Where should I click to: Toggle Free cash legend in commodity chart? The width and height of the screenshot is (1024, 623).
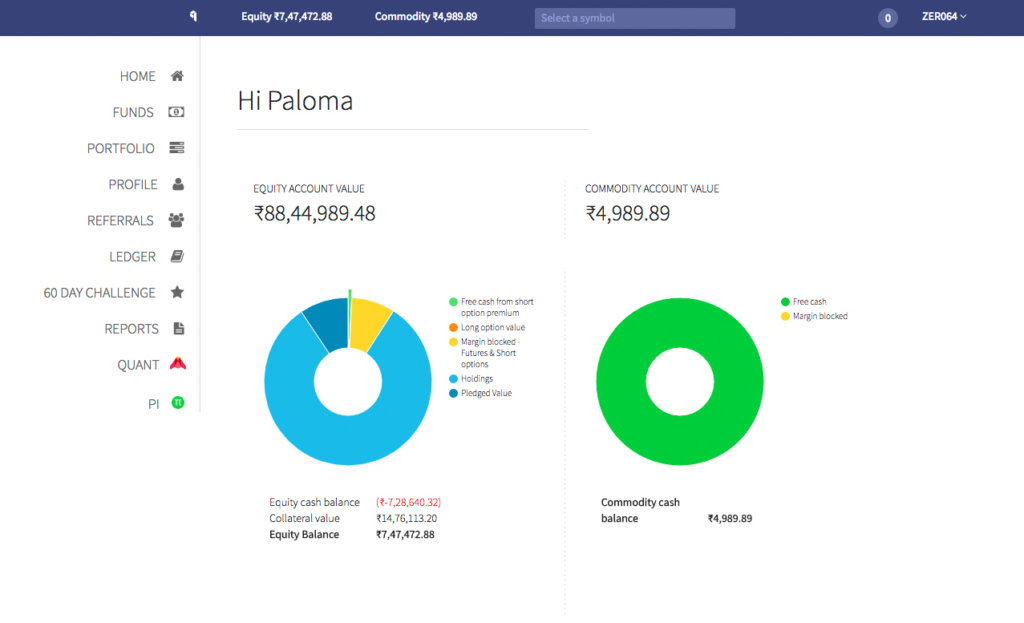[809, 302]
